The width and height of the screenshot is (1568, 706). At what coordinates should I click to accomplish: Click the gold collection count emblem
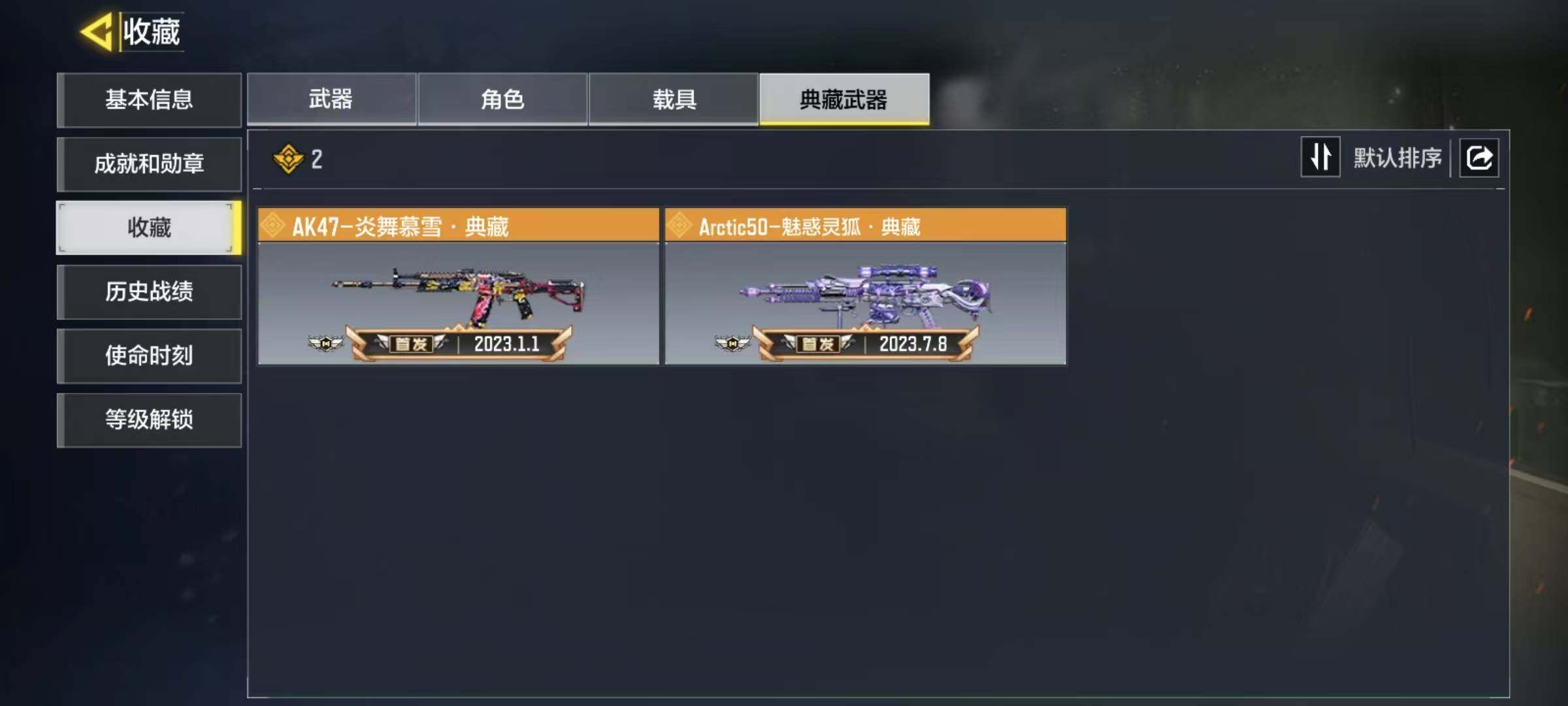pyautogui.click(x=288, y=159)
